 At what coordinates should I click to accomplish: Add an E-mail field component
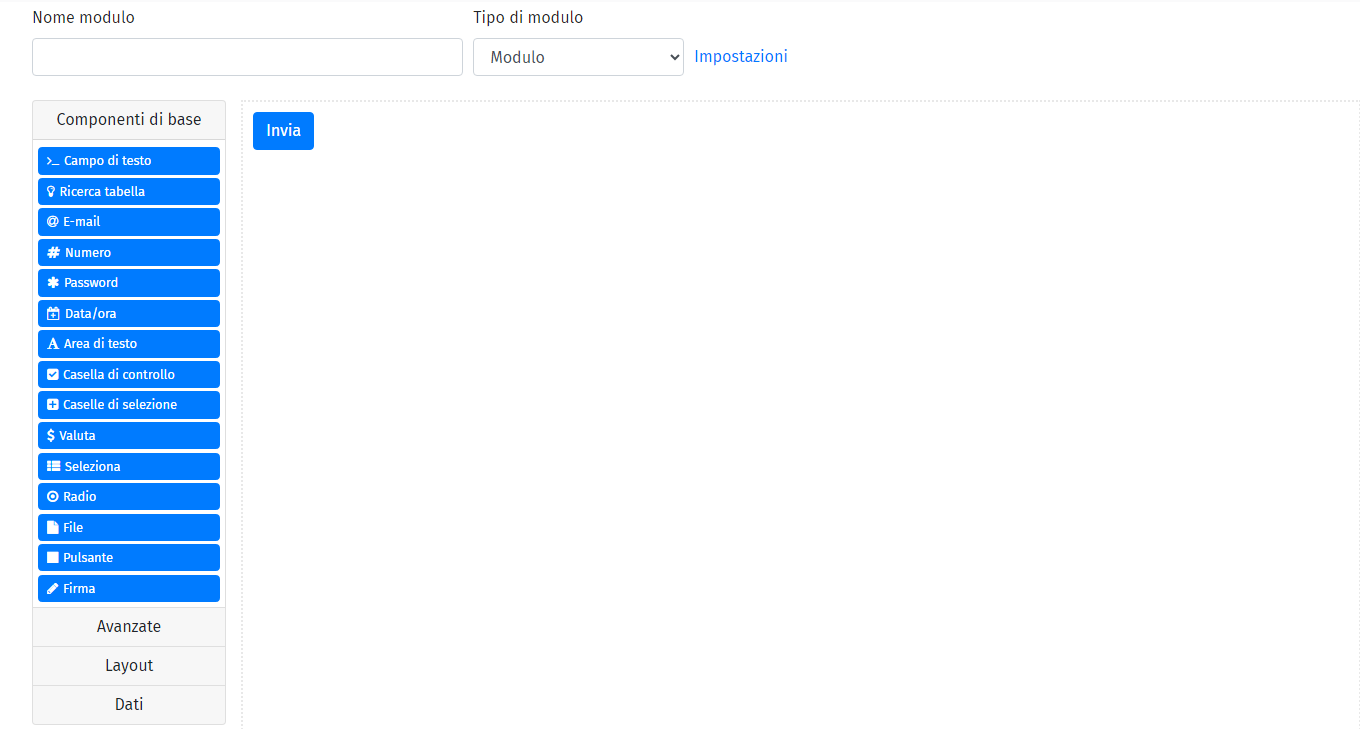128,221
